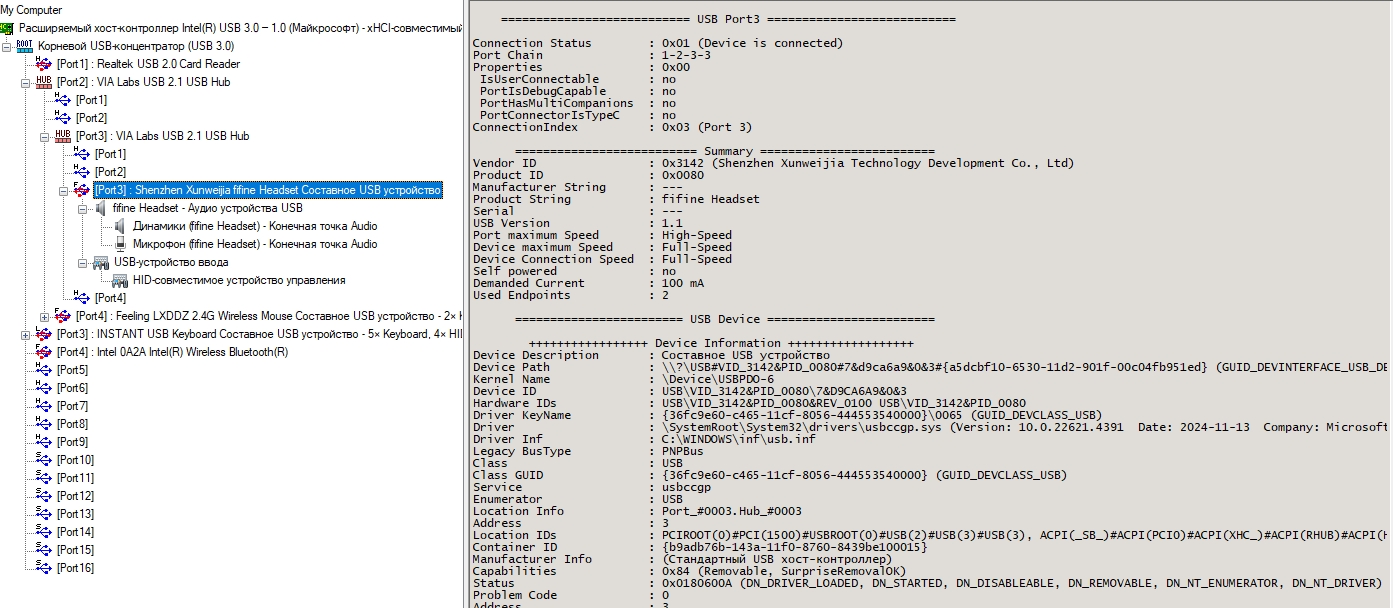Click the SuperSpeed USB icon of [Port13]

point(44,514)
